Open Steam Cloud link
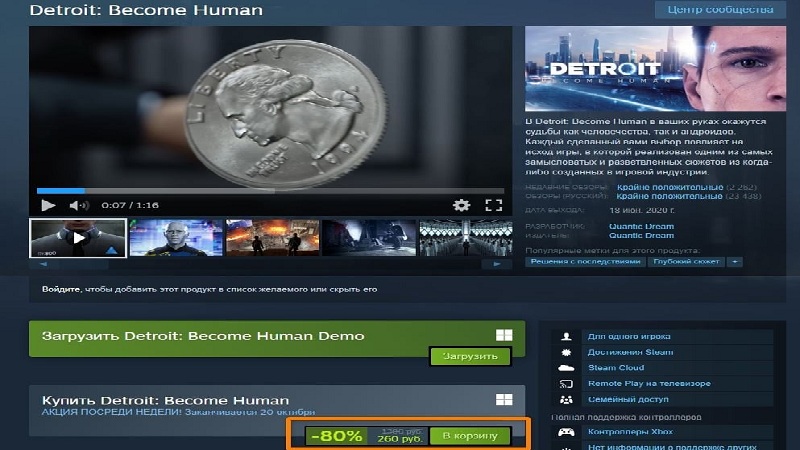The width and height of the screenshot is (800, 450). point(616,368)
